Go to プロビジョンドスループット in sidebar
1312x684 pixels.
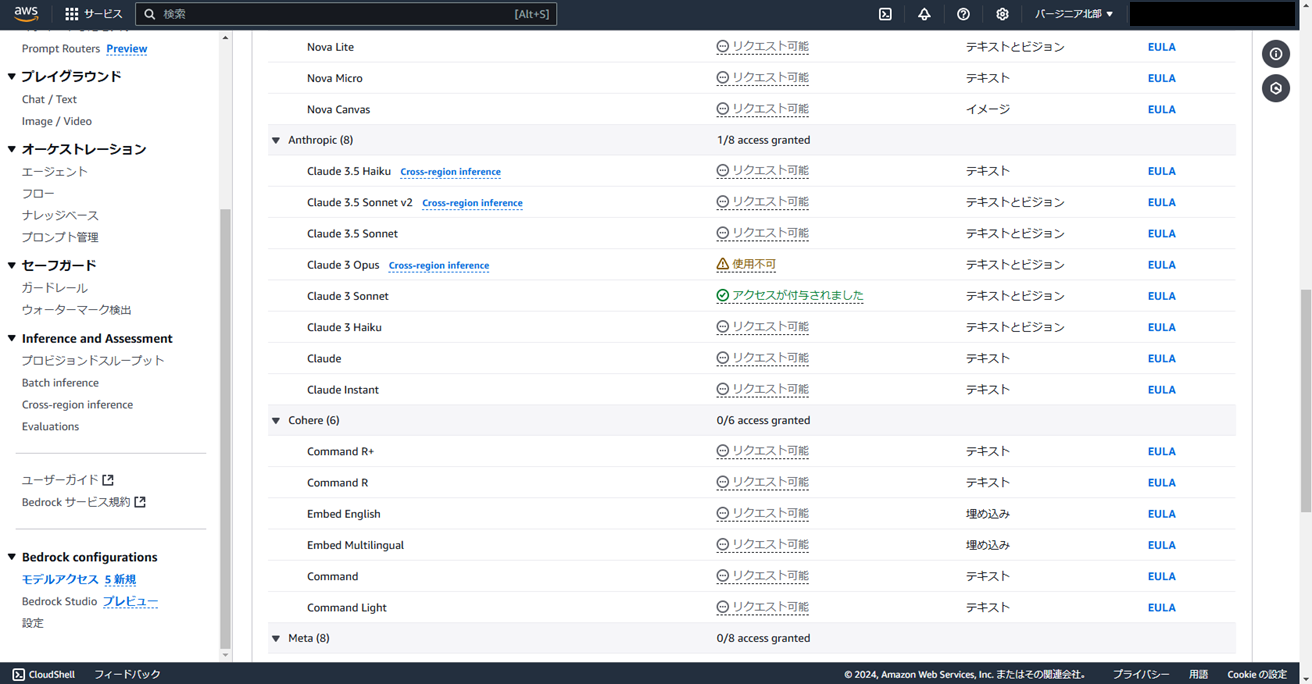pyautogui.click(x=93, y=361)
